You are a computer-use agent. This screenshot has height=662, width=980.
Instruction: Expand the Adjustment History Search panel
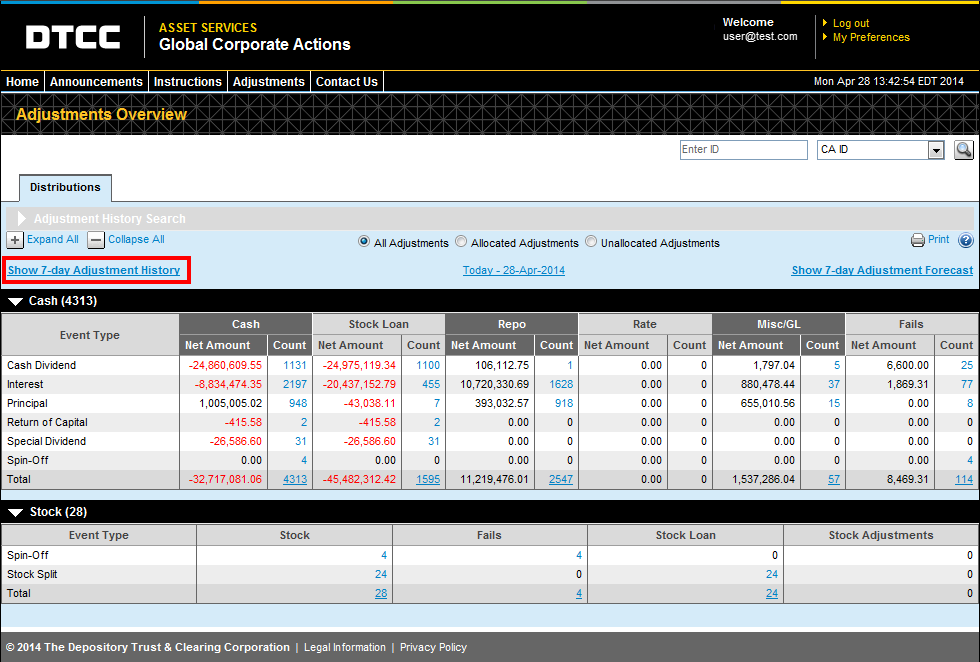point(22,218)
